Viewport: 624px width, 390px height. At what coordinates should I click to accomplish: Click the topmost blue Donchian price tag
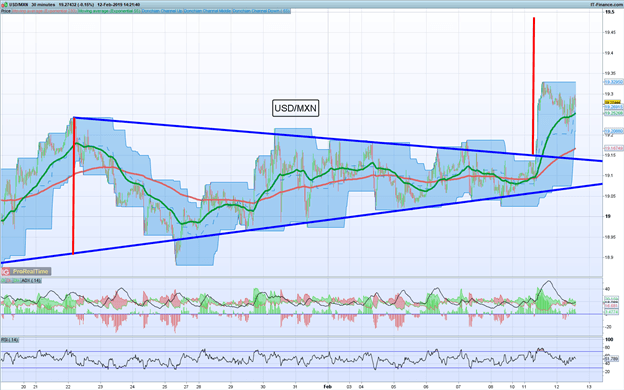(x=614, y=82)
